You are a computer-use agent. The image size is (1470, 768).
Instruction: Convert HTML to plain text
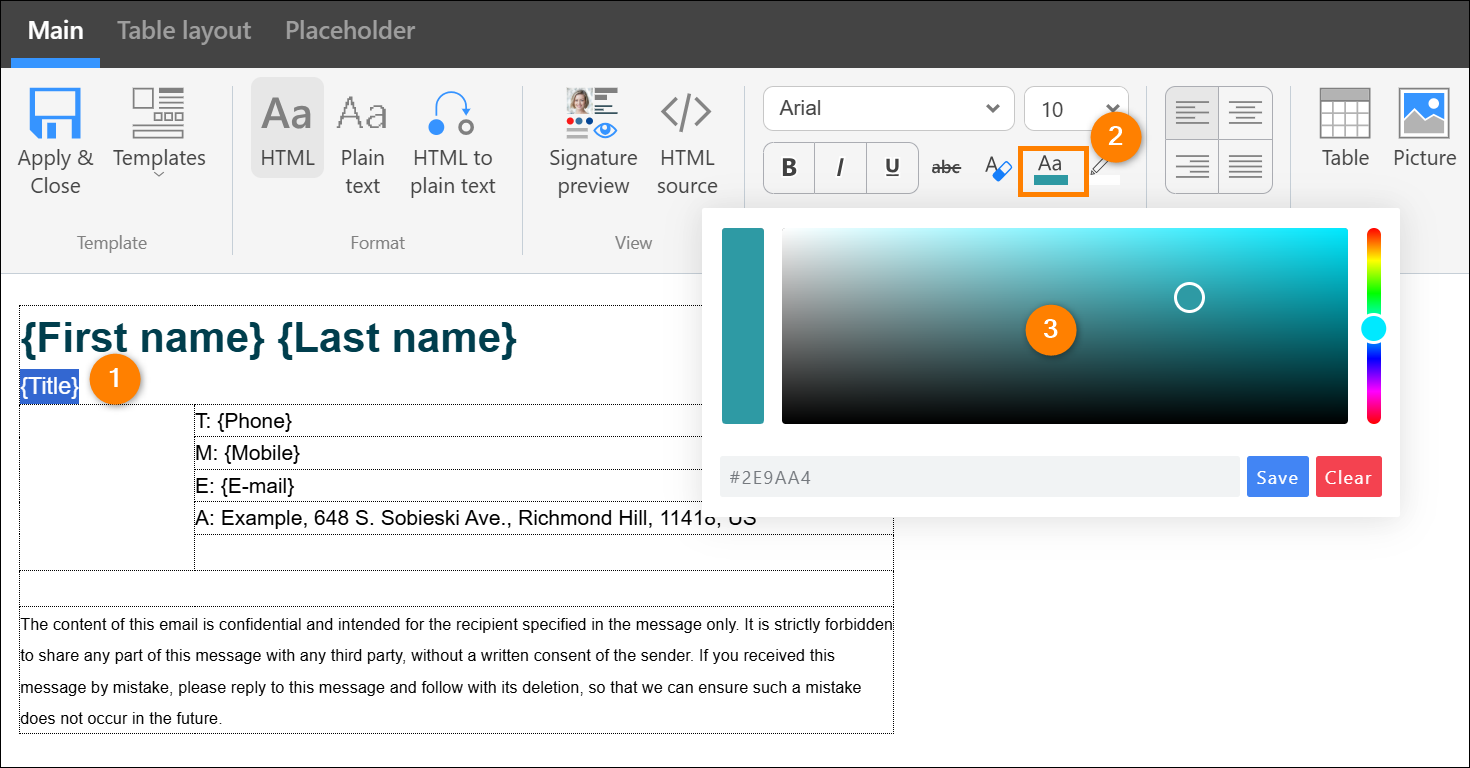(453, 143)
